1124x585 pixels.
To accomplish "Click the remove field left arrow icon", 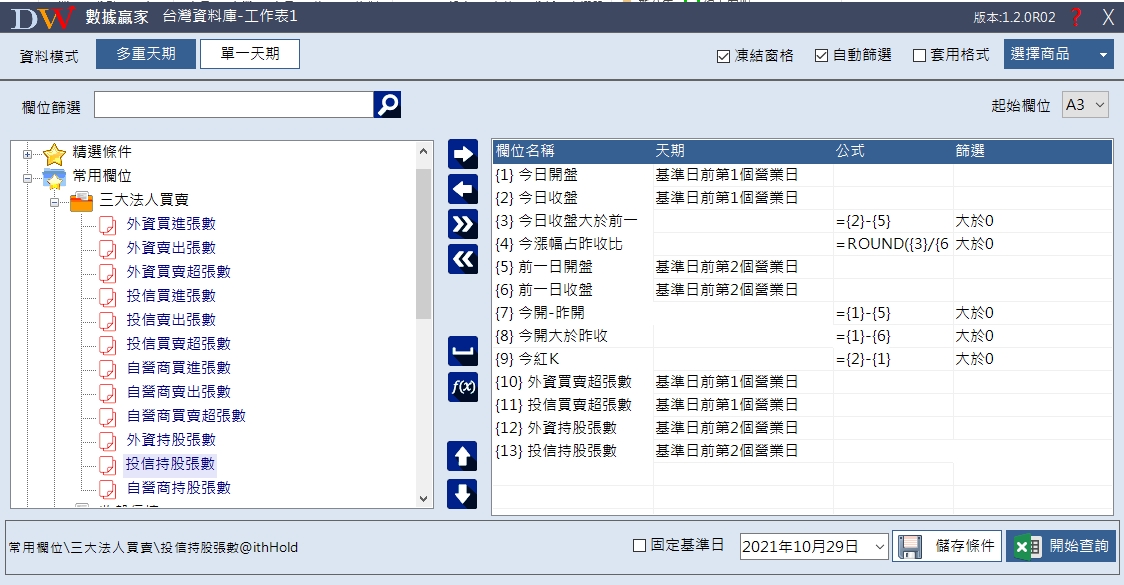I will 463,188.
